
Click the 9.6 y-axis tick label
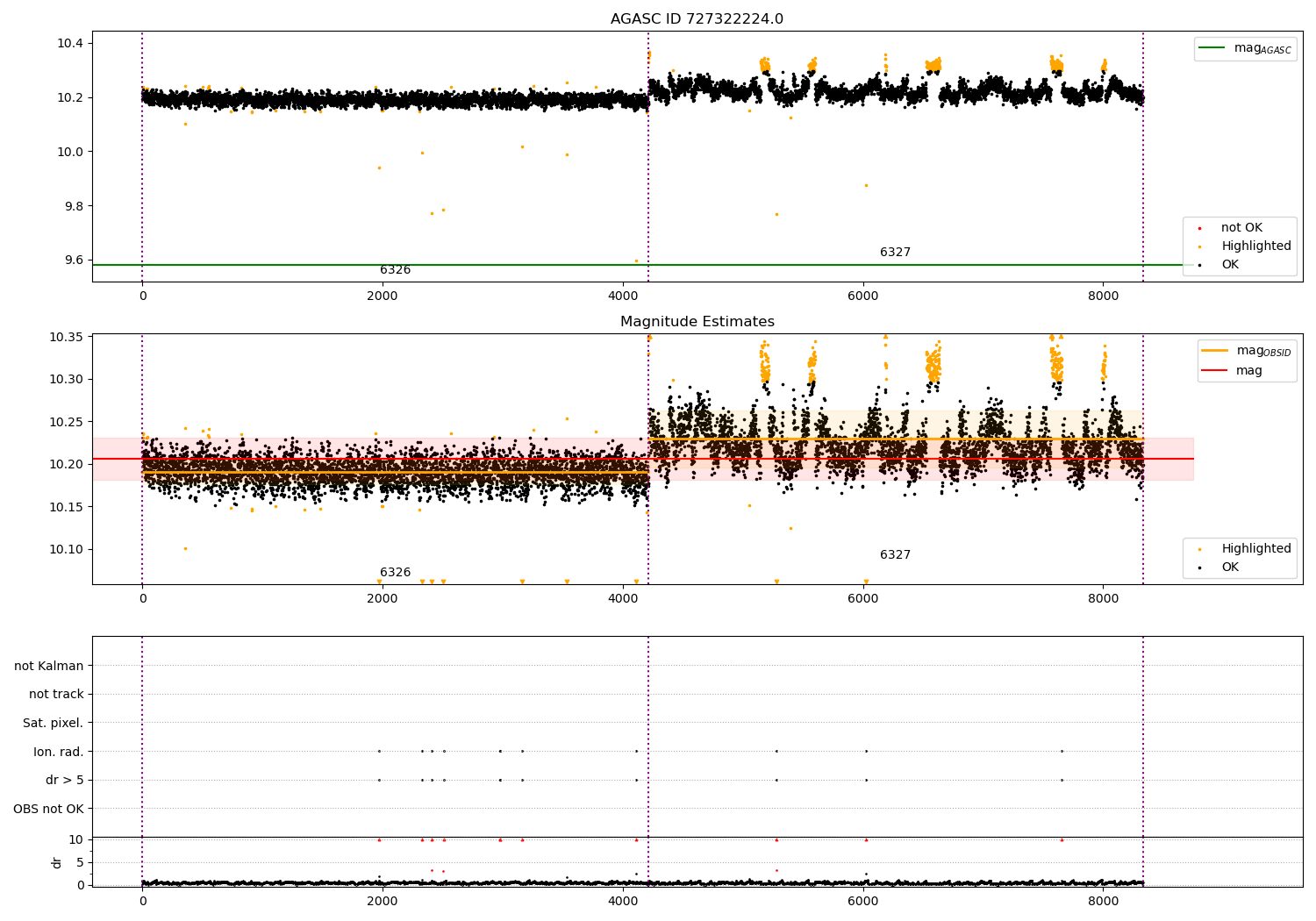coord(74,261)
